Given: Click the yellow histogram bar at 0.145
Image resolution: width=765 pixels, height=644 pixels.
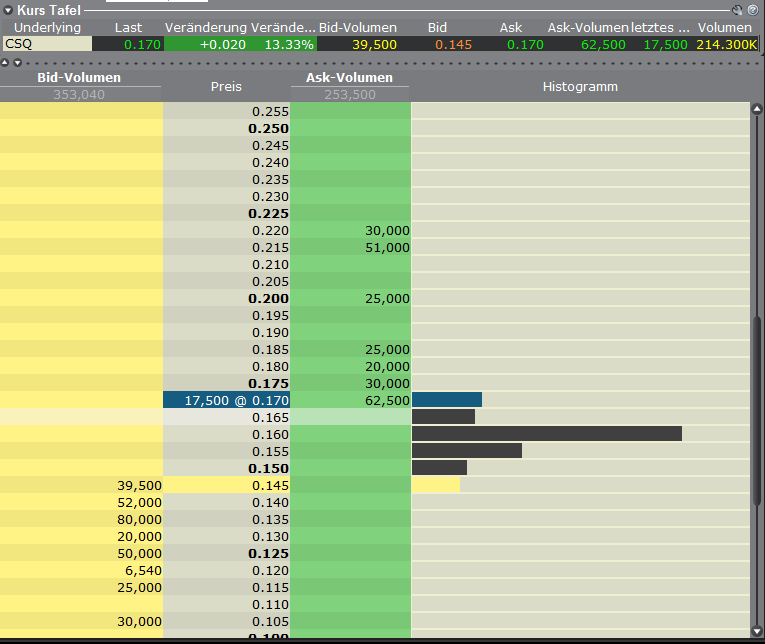Looking at the screenshot, I should (435, 485).
